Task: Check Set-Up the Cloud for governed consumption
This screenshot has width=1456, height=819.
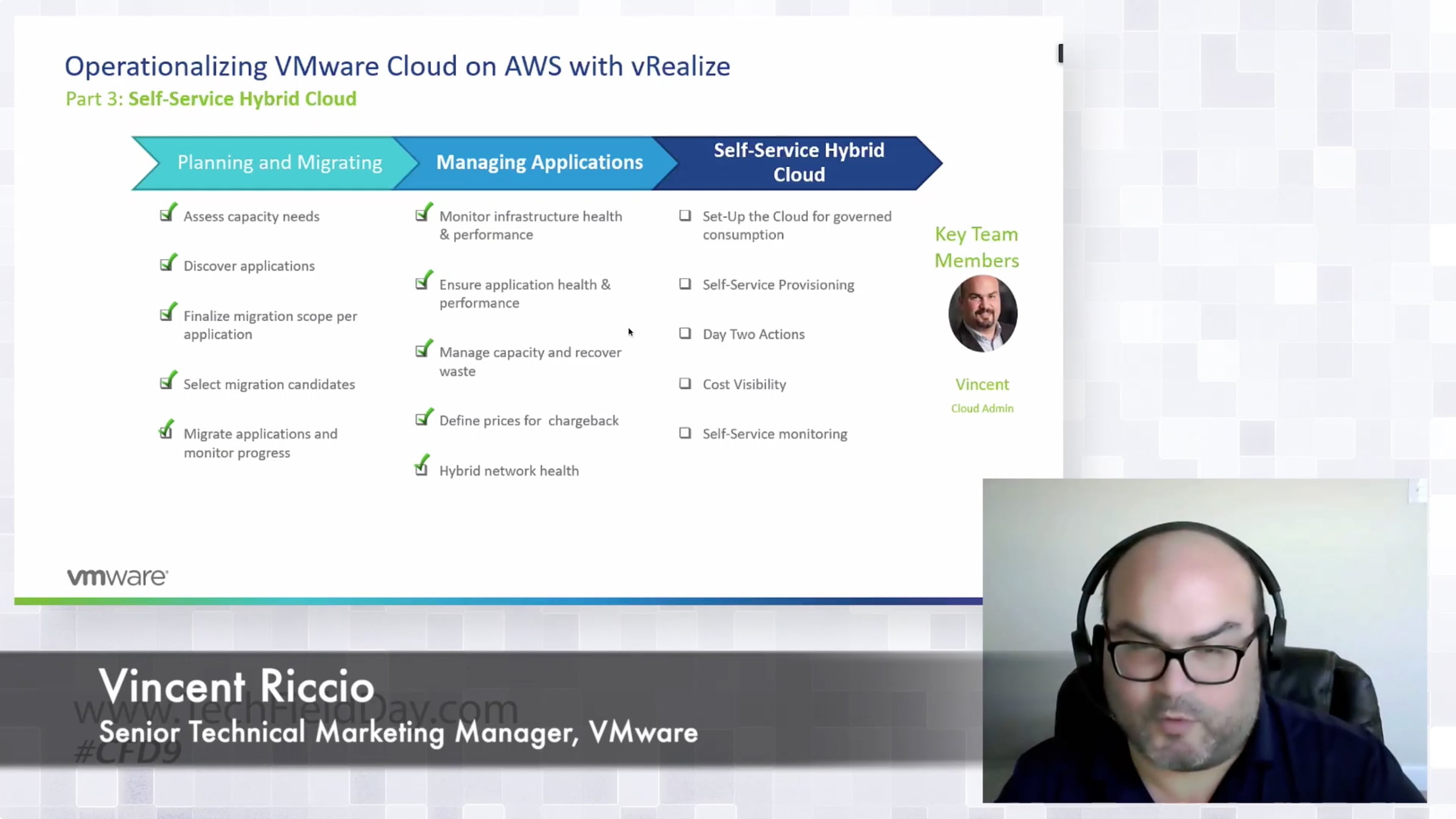Action: (x=685, y=216)
